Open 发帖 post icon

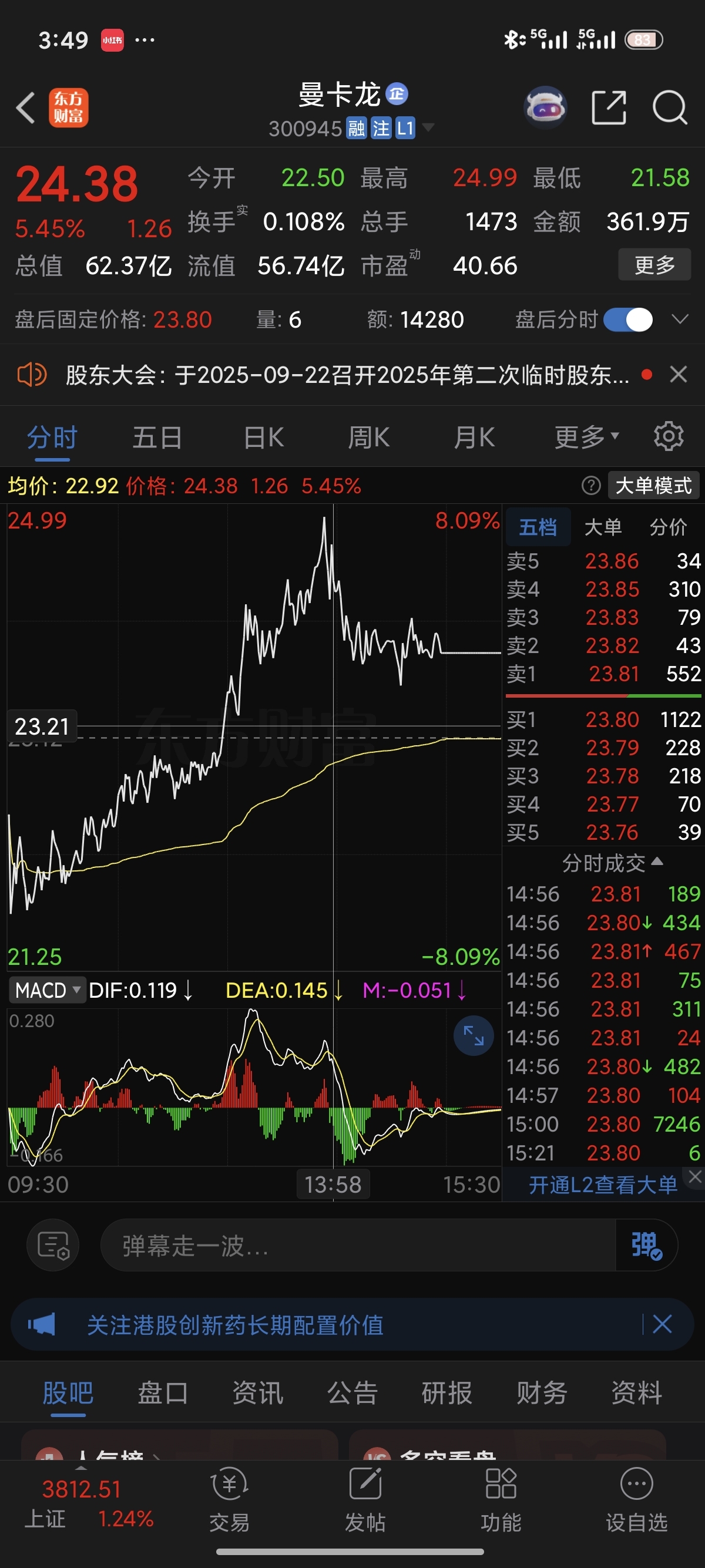point(365,1499)
